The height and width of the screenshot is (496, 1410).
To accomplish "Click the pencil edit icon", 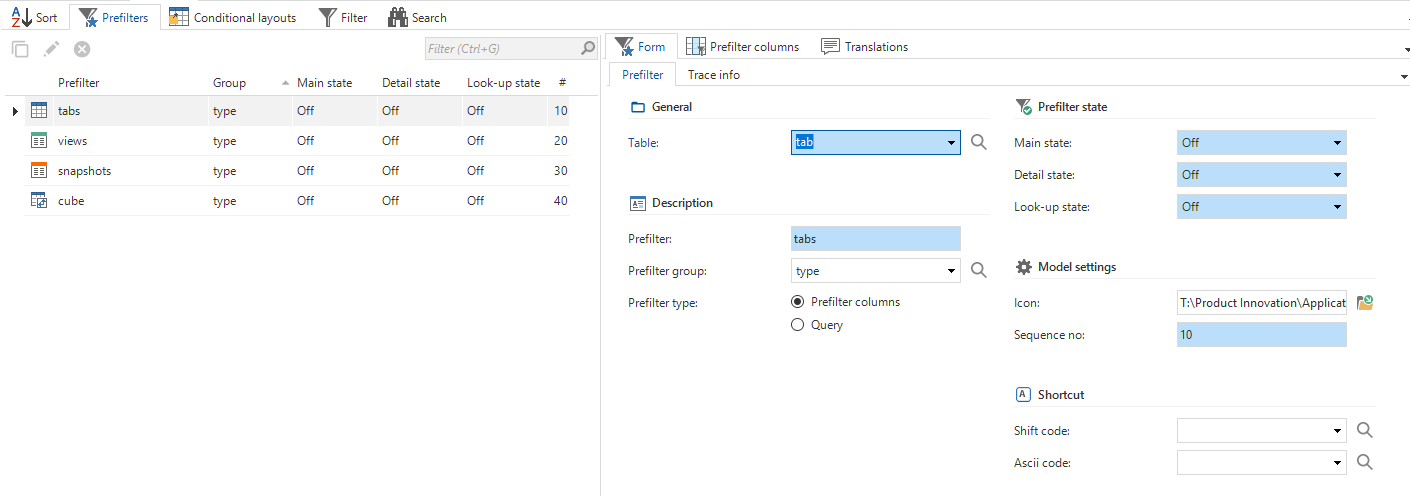I will point(51,49).
